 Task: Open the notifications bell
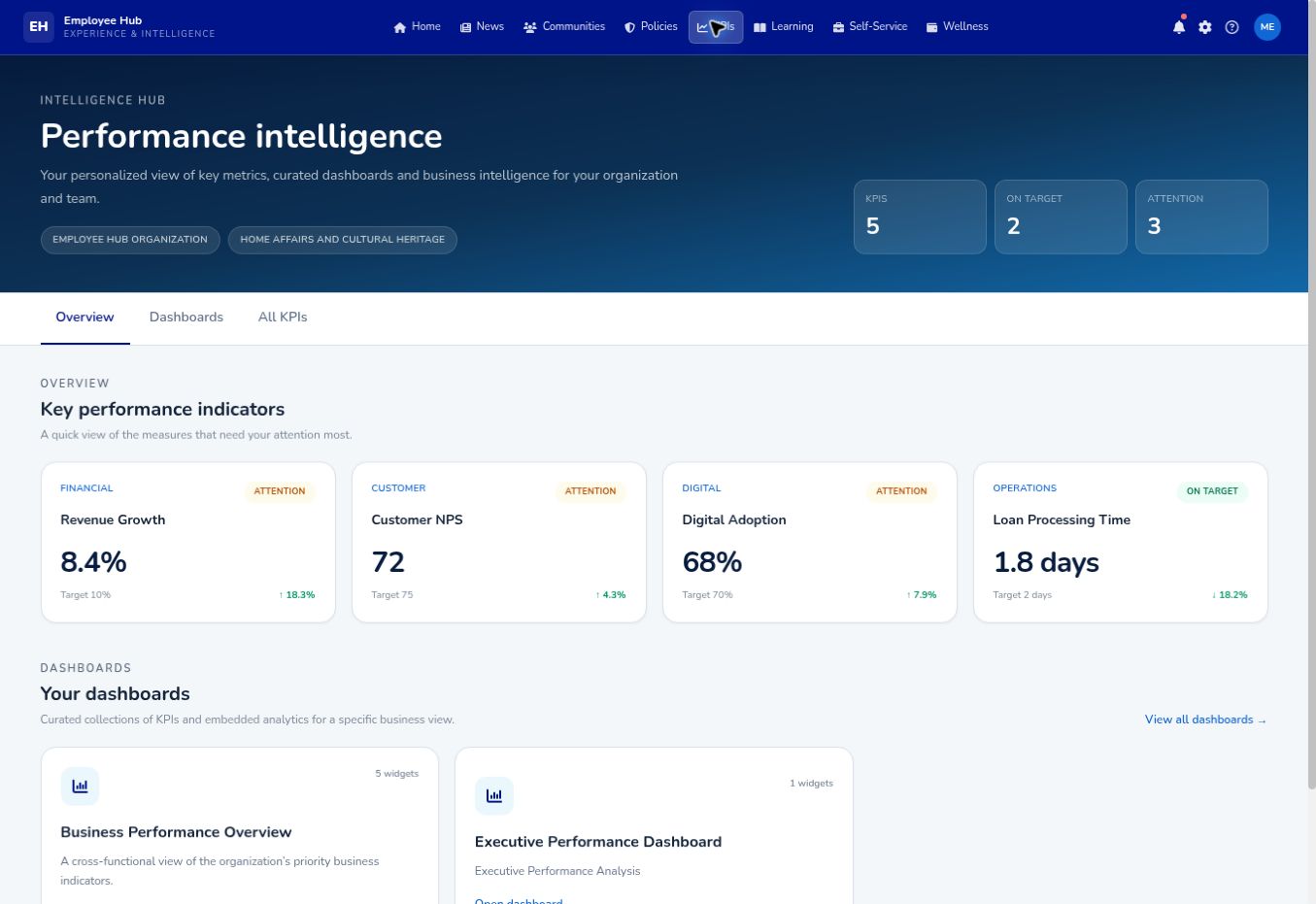(1178, 27)
